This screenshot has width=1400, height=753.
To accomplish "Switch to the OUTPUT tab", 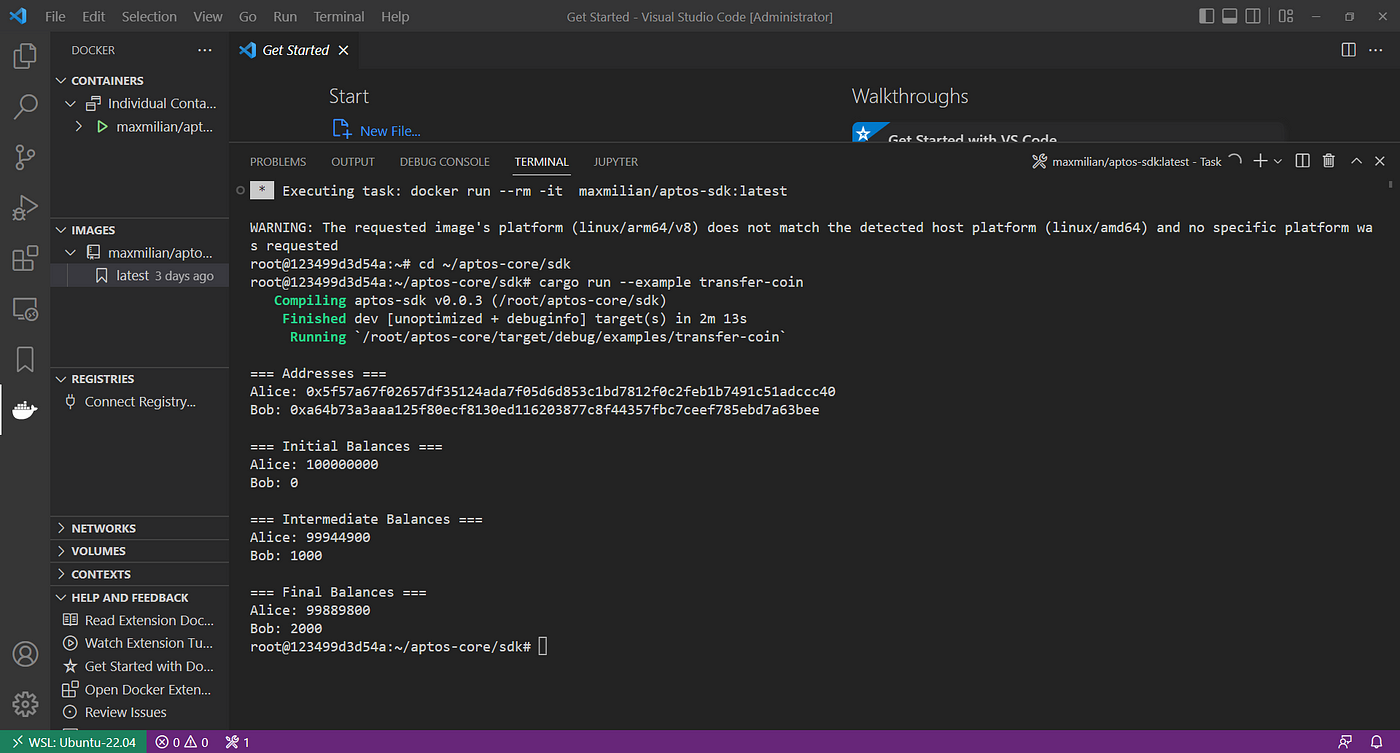I will point(353,162).
